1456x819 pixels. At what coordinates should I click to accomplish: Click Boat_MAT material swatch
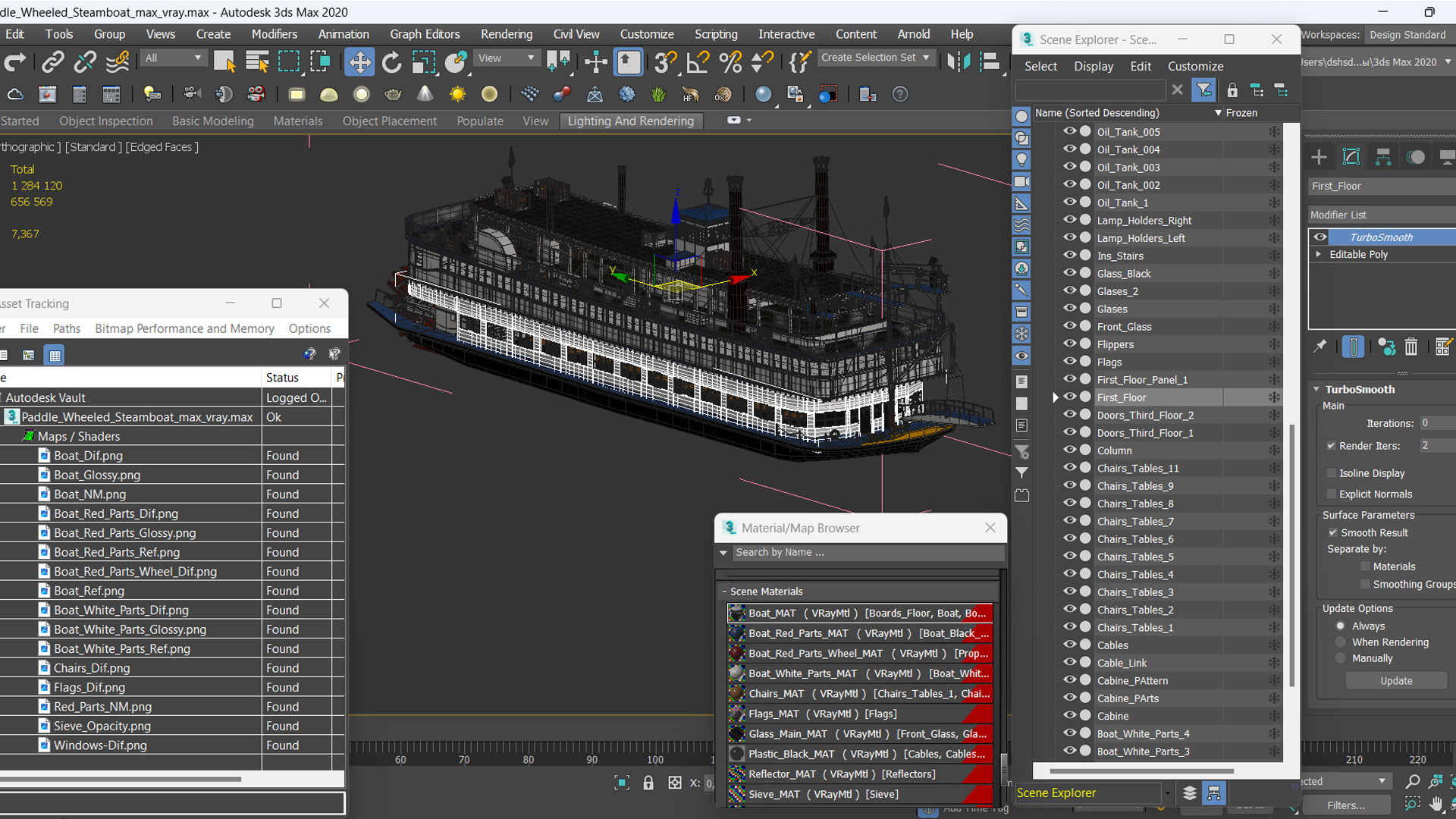(x=736, y=613)
